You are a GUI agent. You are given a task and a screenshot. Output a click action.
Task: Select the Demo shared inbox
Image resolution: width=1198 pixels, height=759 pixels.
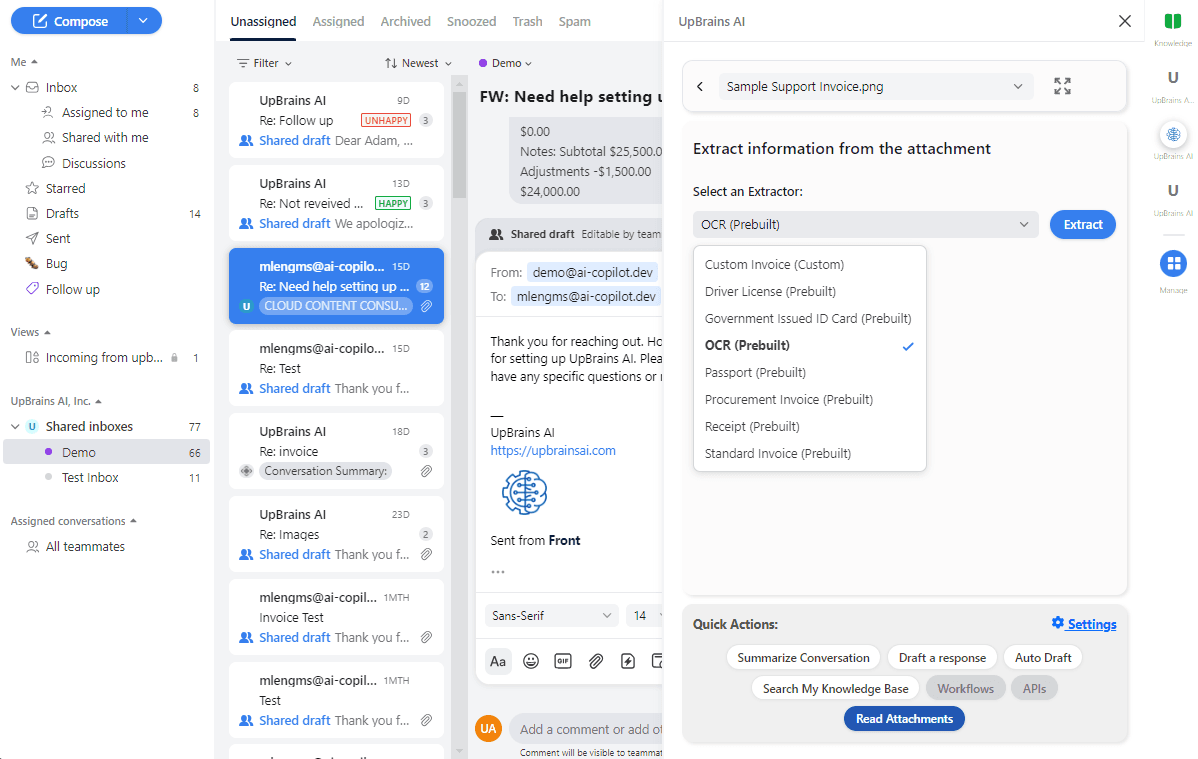tap(106, 452)
